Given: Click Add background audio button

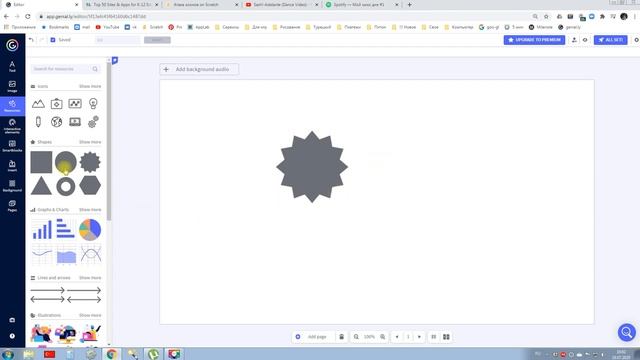Looking at the screenshot, I should coord(199,69).
